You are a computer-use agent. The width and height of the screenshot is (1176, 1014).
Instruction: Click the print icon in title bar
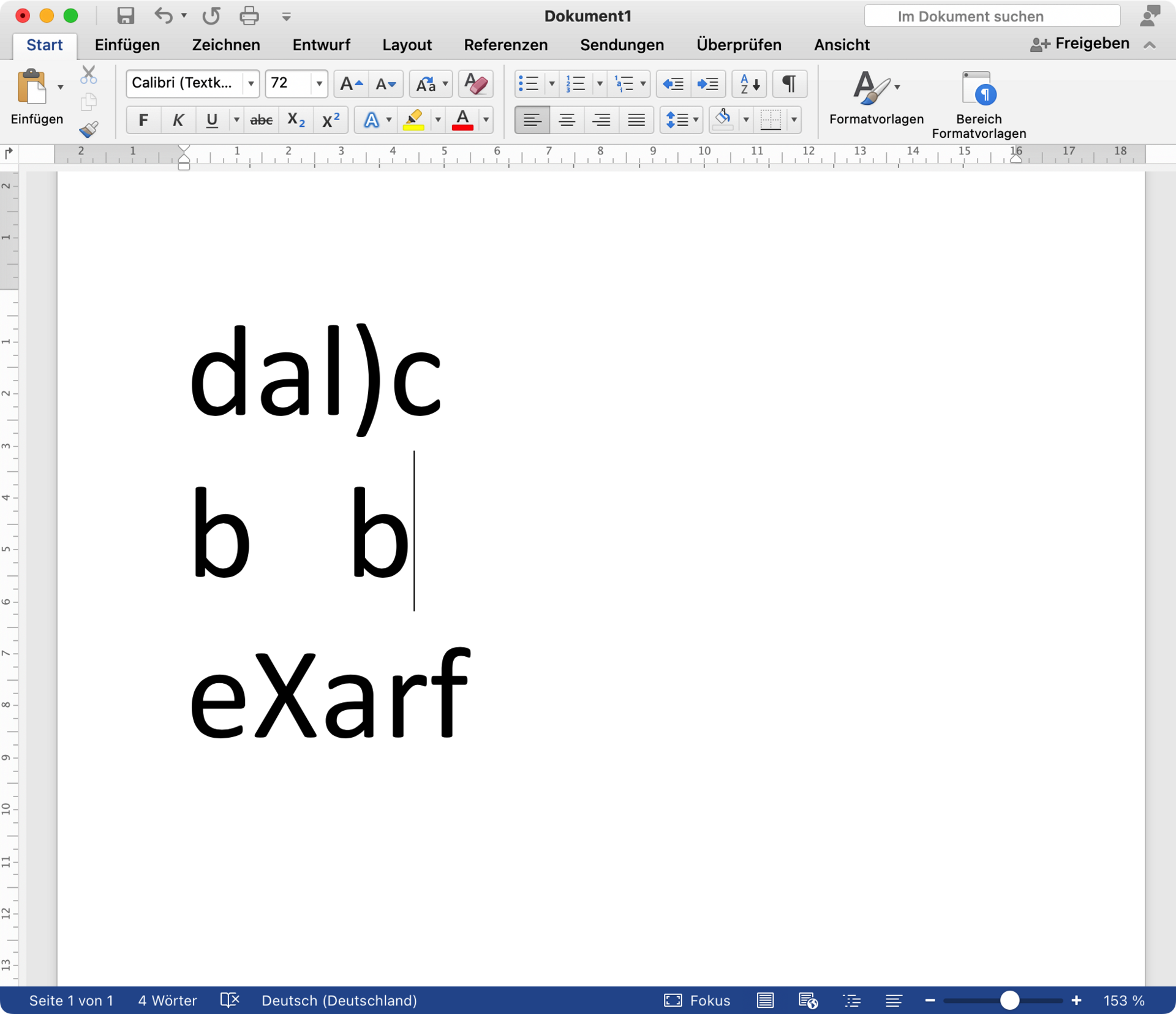pyautogui.click(x=249, y=16)
